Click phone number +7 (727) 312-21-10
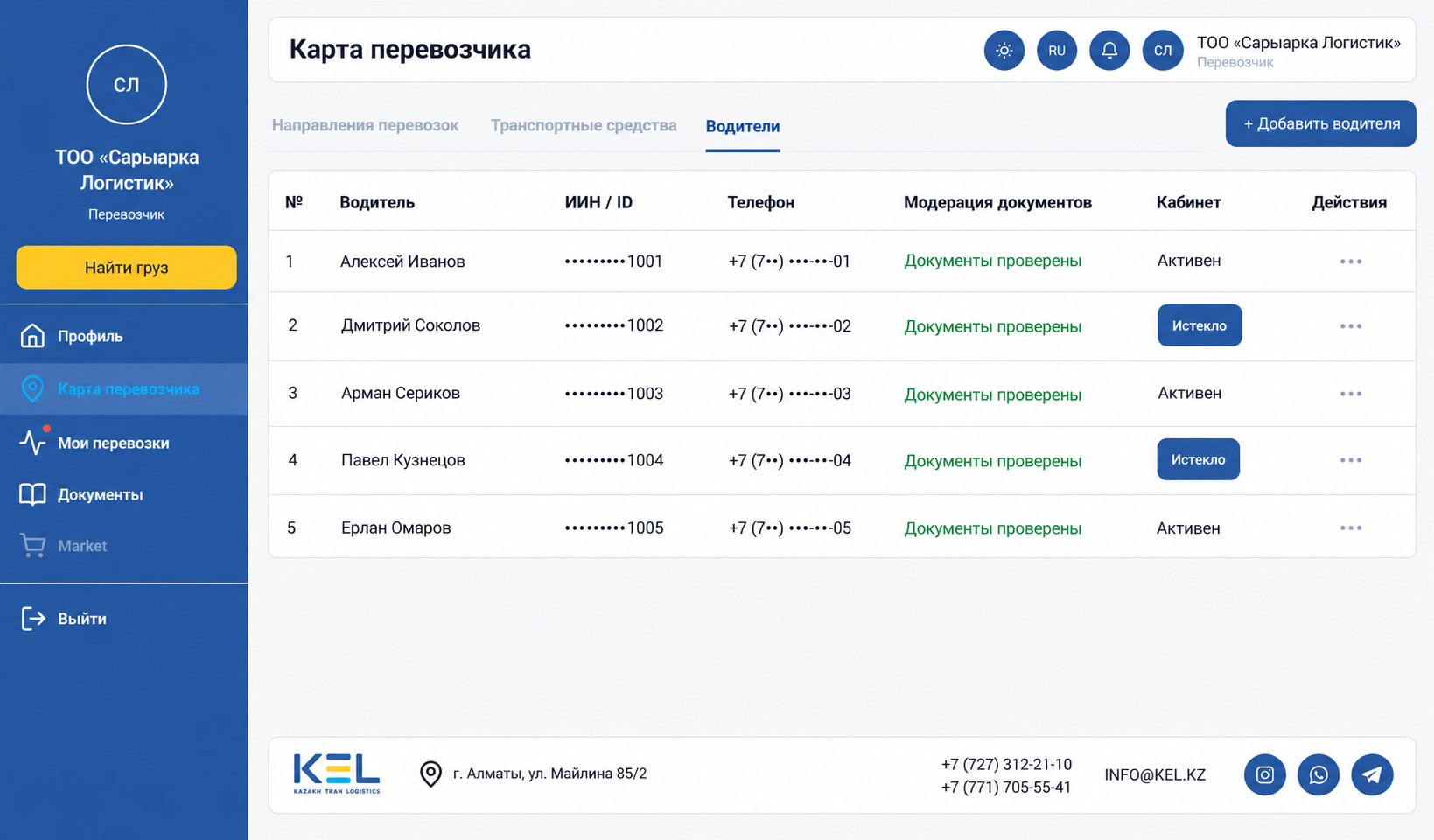The width and height of the screenshot is (1434, 840). [x=1006, y=764]
